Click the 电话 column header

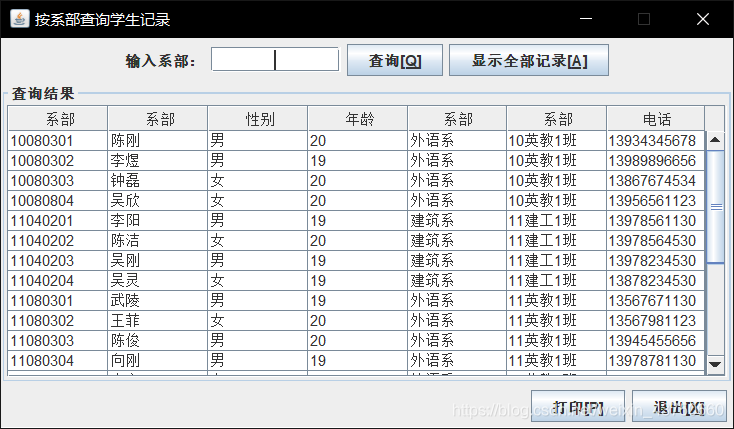click(656, 118)
